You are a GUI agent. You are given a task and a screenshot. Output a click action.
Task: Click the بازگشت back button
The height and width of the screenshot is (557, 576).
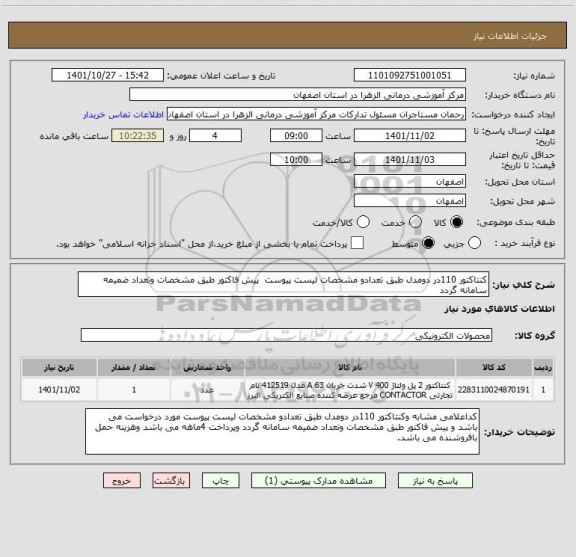coord(171,481)
